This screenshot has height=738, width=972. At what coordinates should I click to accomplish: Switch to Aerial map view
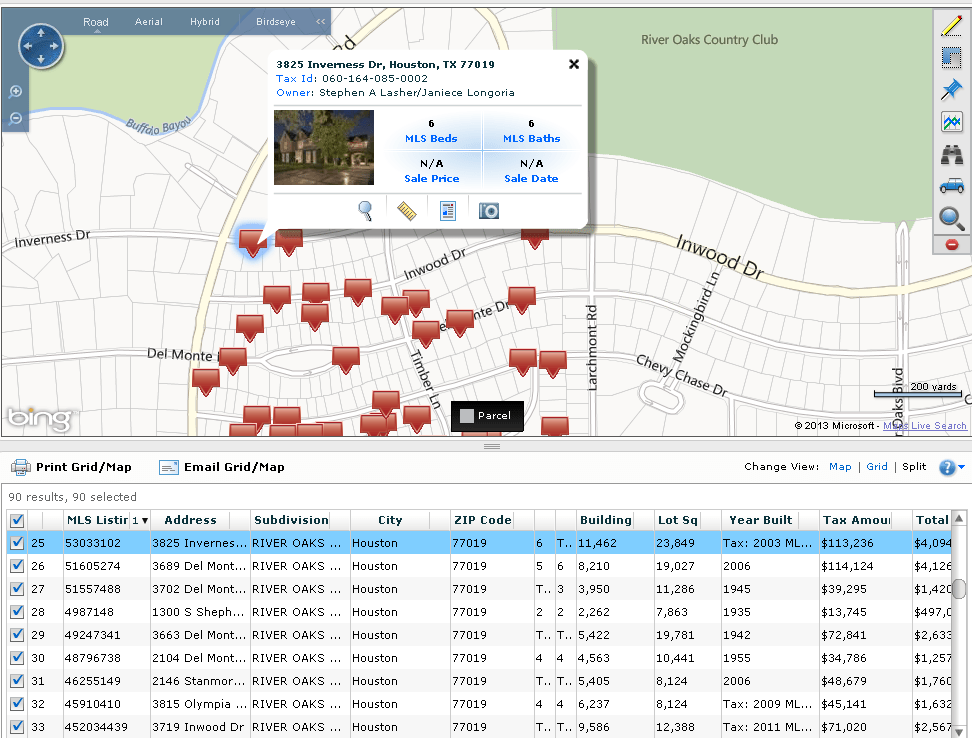coord(149,22)
